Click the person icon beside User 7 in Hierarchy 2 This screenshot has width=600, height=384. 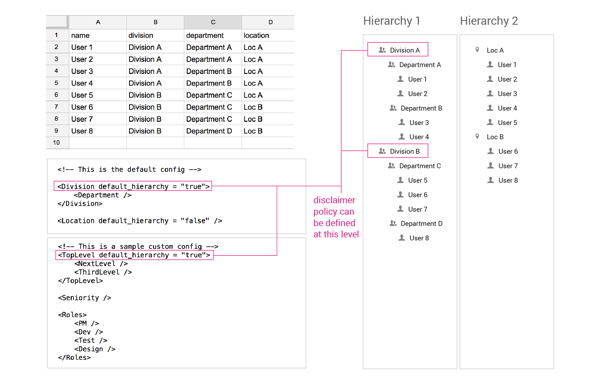[491, 166]
